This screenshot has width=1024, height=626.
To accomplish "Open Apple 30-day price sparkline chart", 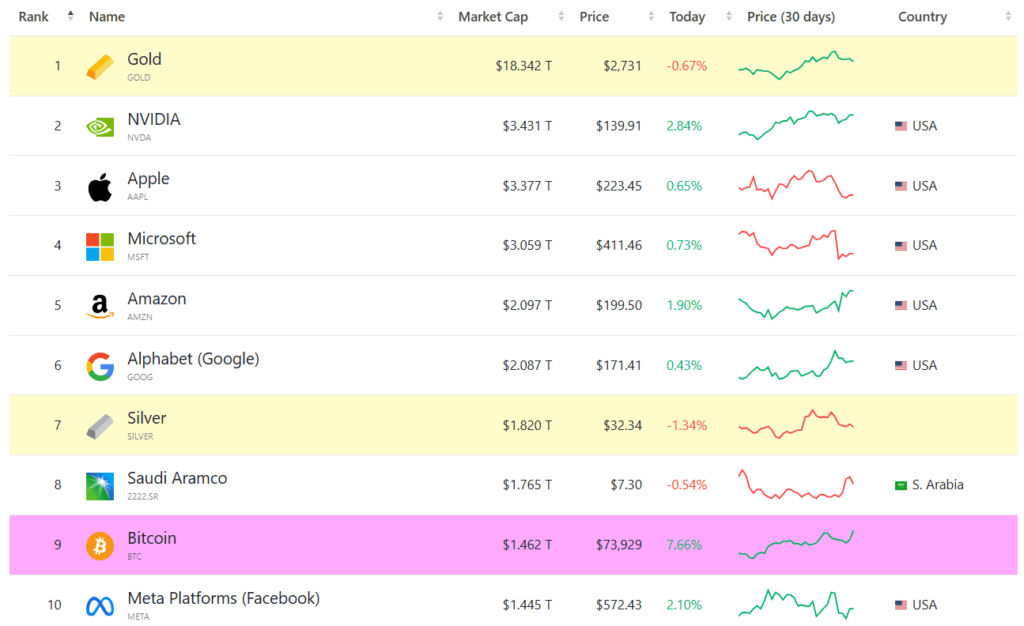I will click(x=796, y=185).
